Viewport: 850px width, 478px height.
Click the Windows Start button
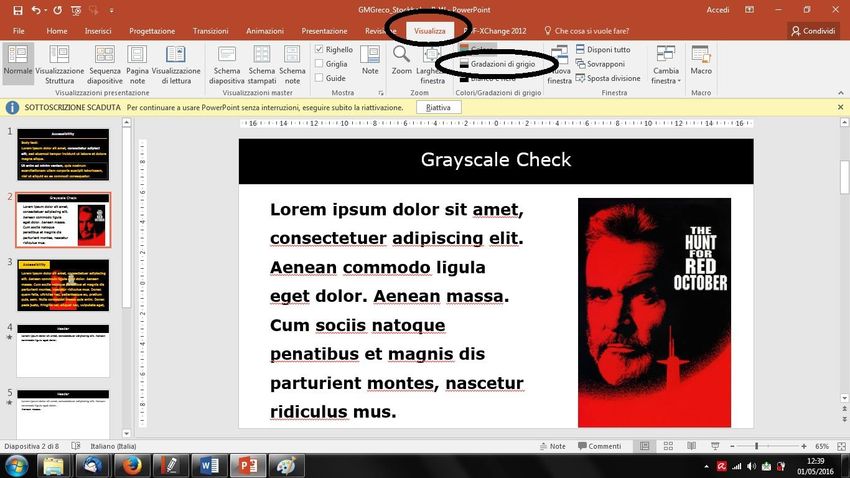(x=16, y=466)
